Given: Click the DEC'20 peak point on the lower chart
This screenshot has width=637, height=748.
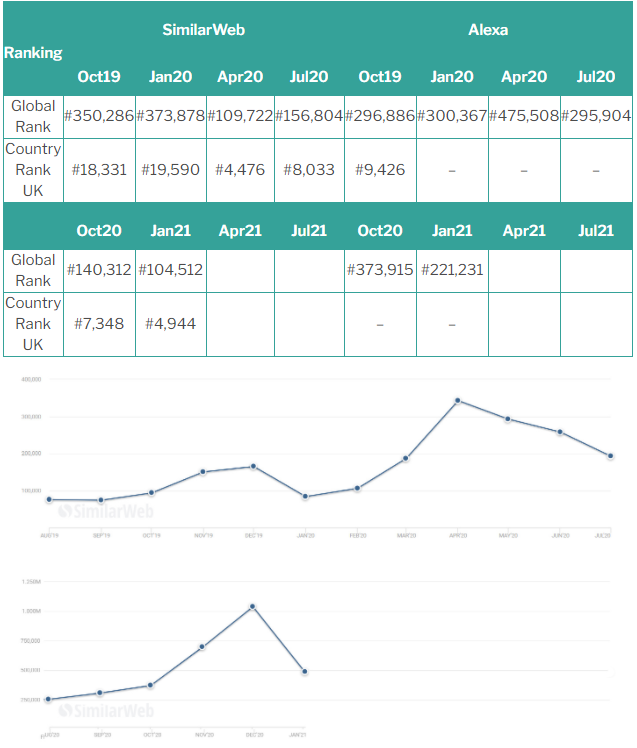Looking at the screenshot, I should pyautogui.click(x=253, y=606).
